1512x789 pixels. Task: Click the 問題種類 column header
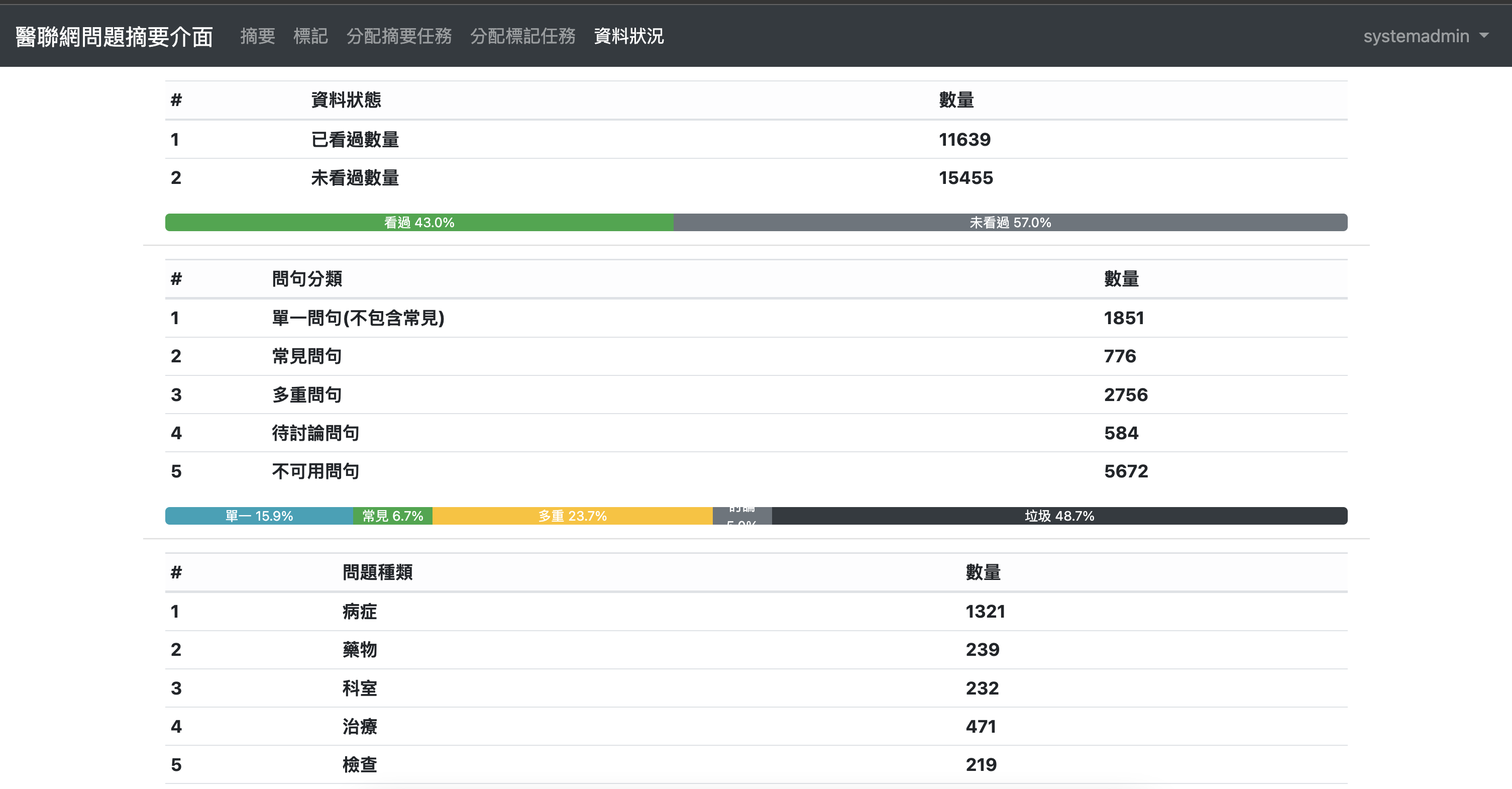point(377,572)
